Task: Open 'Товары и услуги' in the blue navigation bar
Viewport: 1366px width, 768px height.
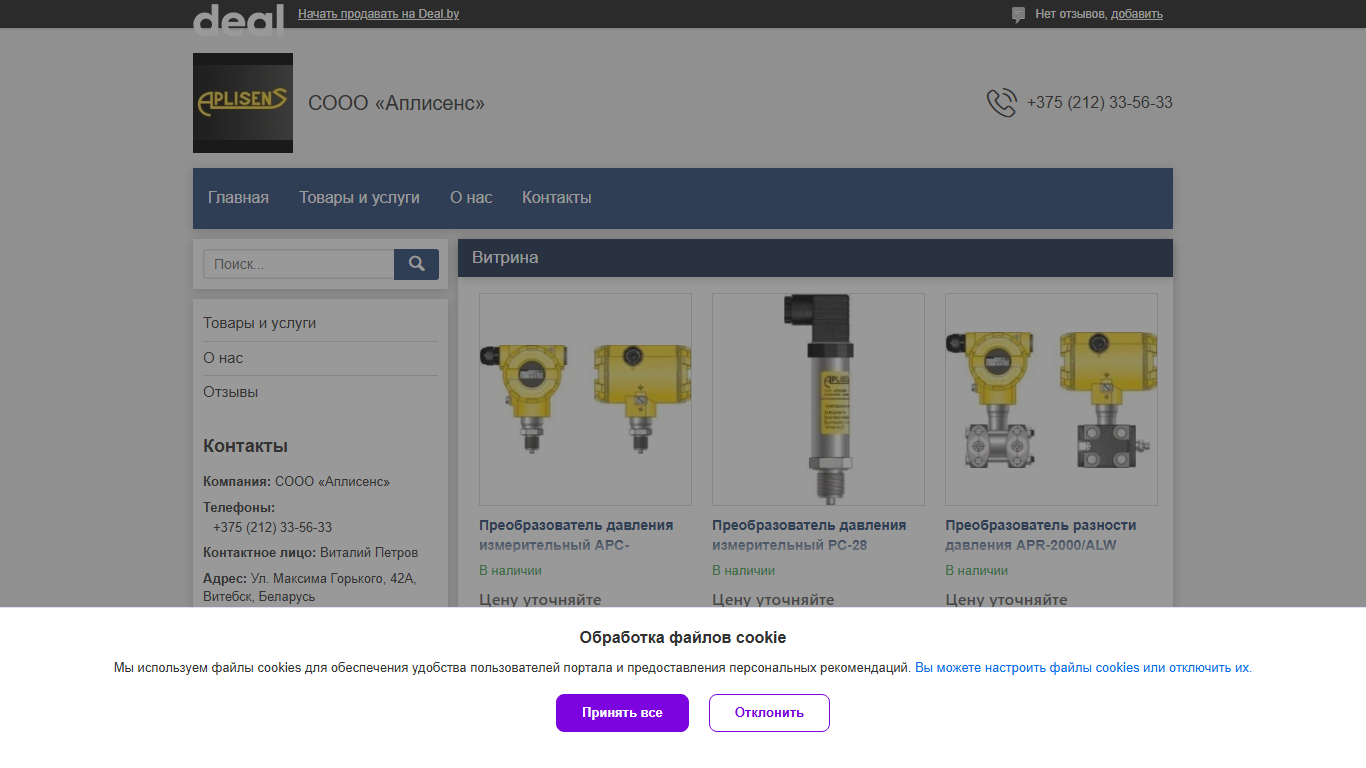Action: coord(359,197)
